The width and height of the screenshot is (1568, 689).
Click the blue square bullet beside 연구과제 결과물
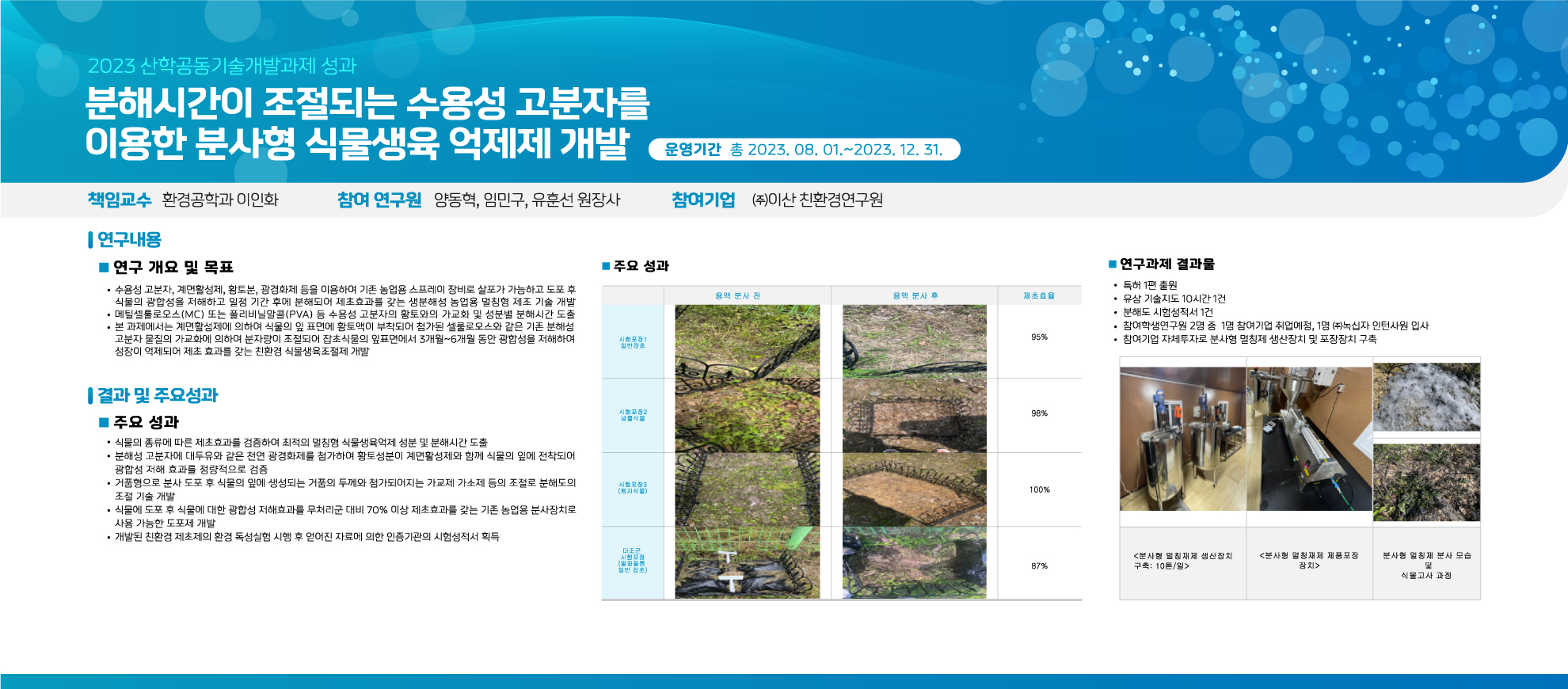[1113, 265]
